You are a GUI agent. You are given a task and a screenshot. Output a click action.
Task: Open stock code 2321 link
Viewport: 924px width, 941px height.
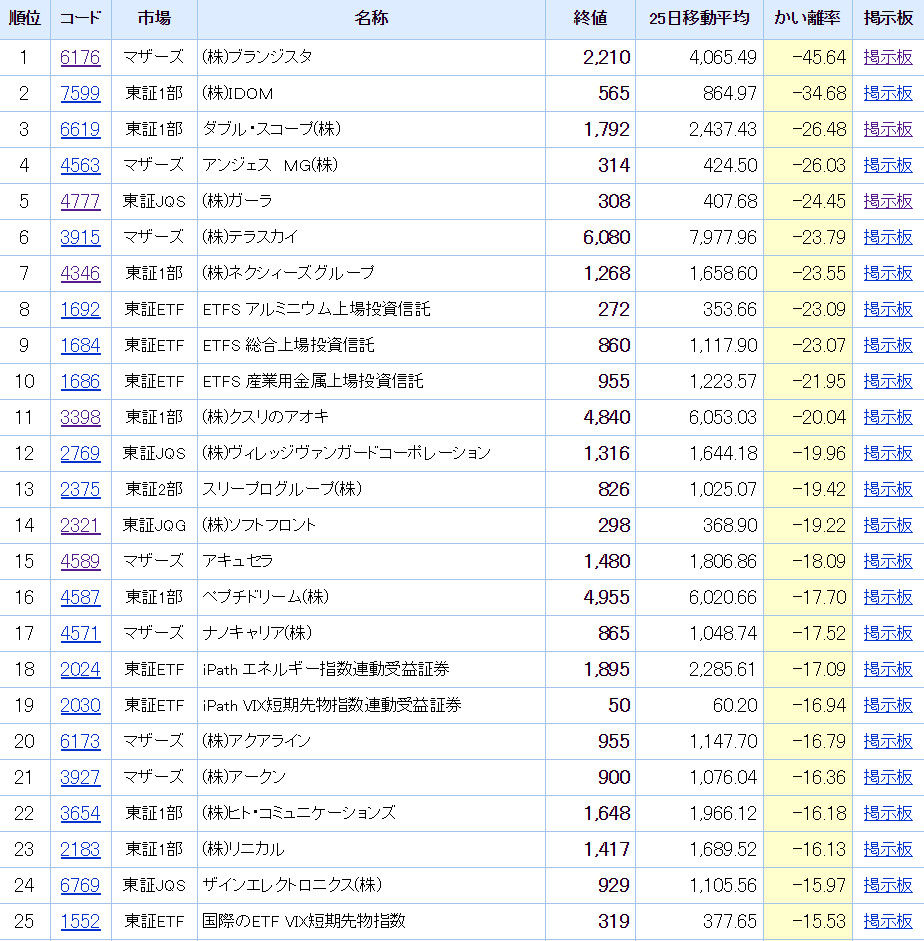tap(80, 526)
